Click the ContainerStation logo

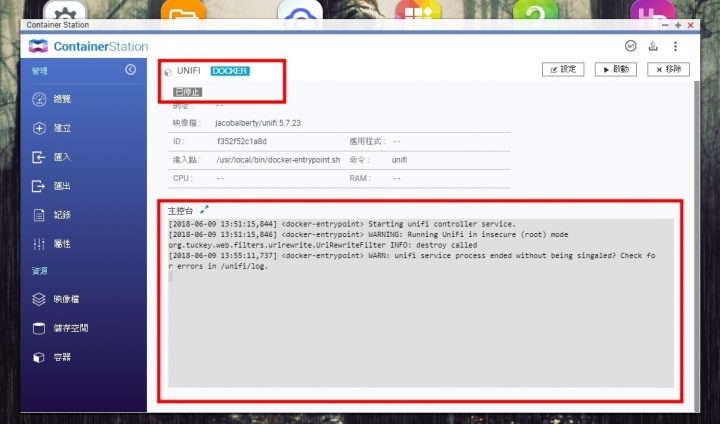pyautogui.click(x=88, y=46)
